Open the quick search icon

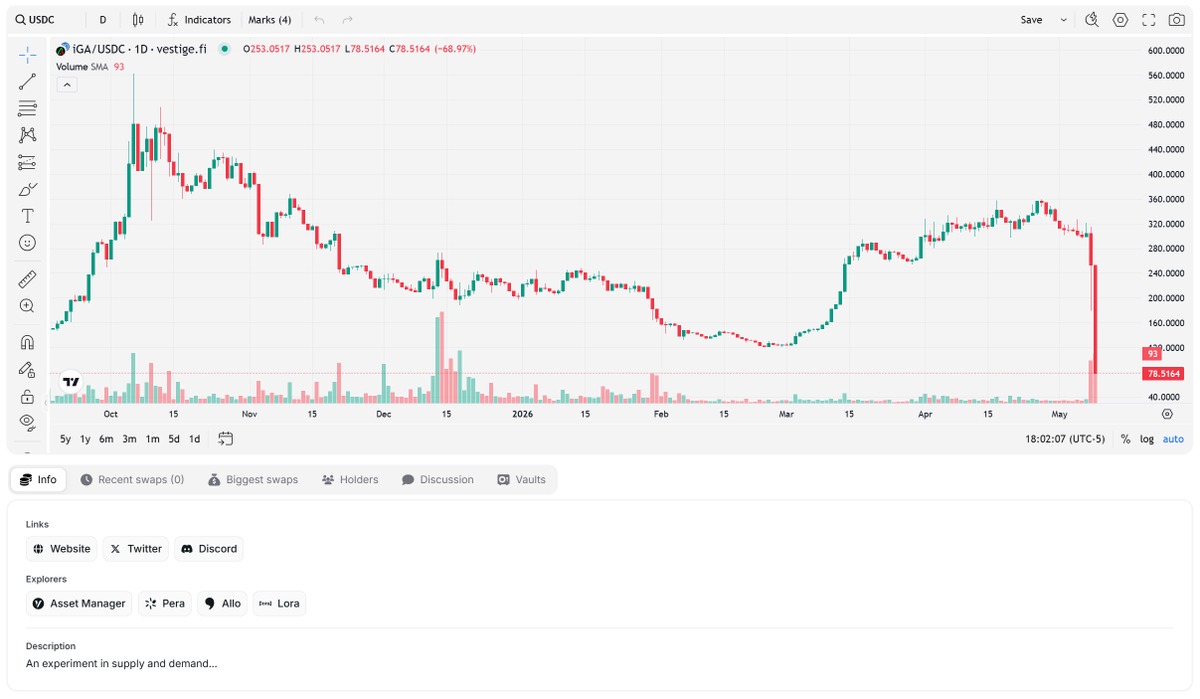coord(1092,19)
